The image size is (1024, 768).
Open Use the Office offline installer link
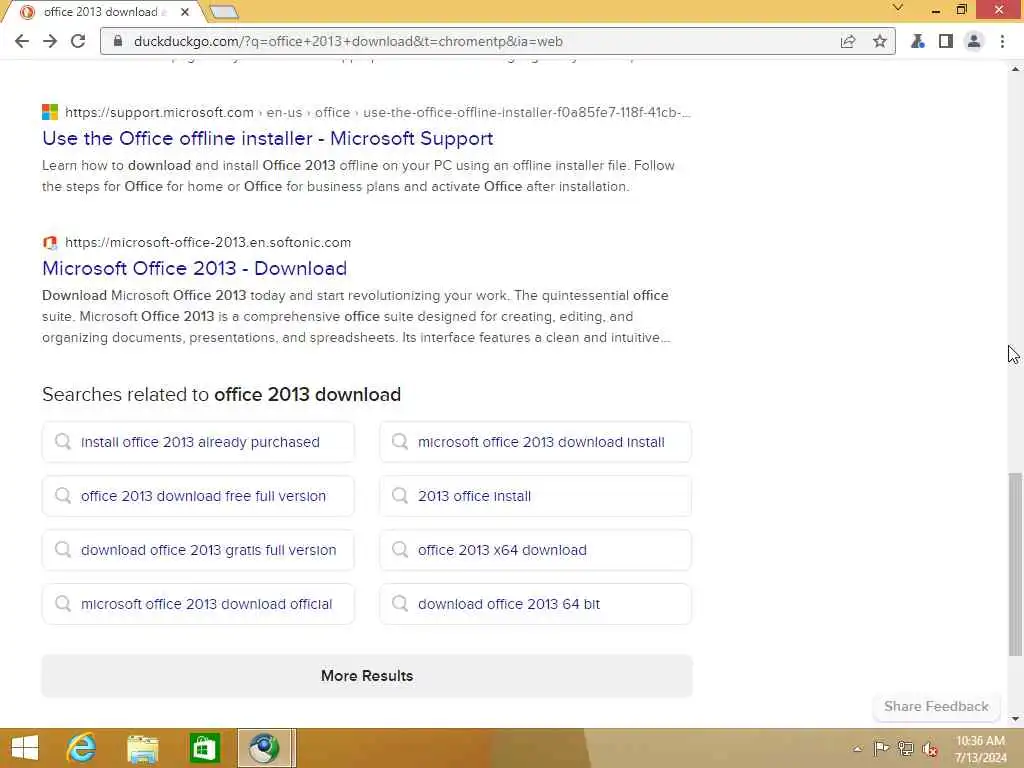pos(268,138)
